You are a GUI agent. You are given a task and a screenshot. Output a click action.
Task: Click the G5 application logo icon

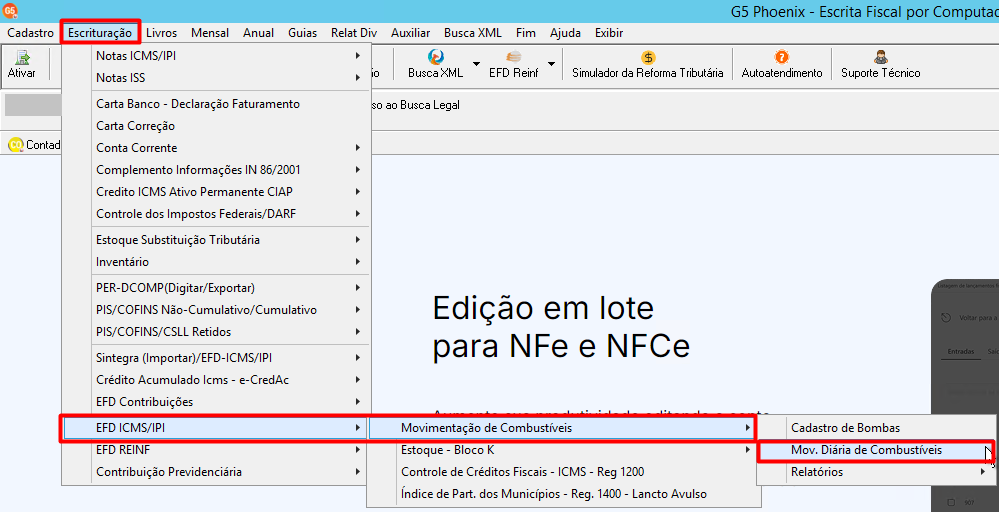(x=10, y=10)
